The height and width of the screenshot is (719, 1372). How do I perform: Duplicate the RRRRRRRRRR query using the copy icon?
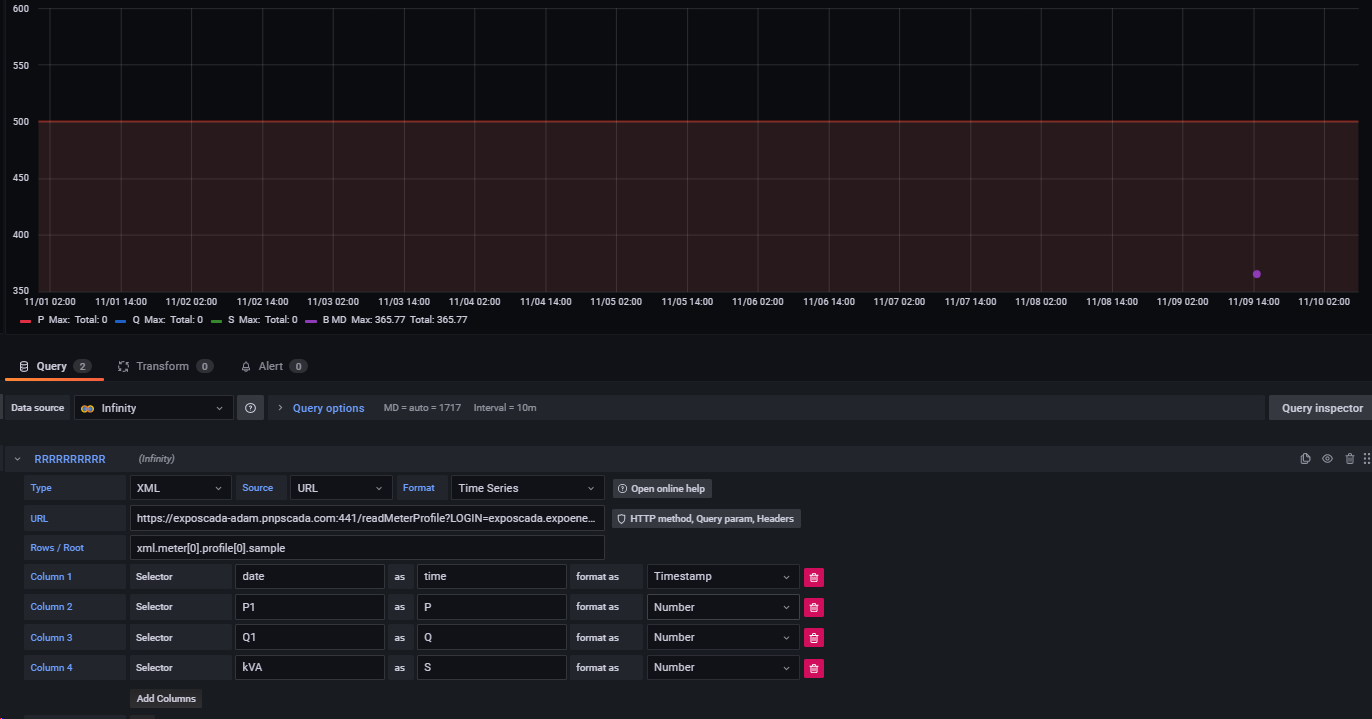[x=1305, y=458]
